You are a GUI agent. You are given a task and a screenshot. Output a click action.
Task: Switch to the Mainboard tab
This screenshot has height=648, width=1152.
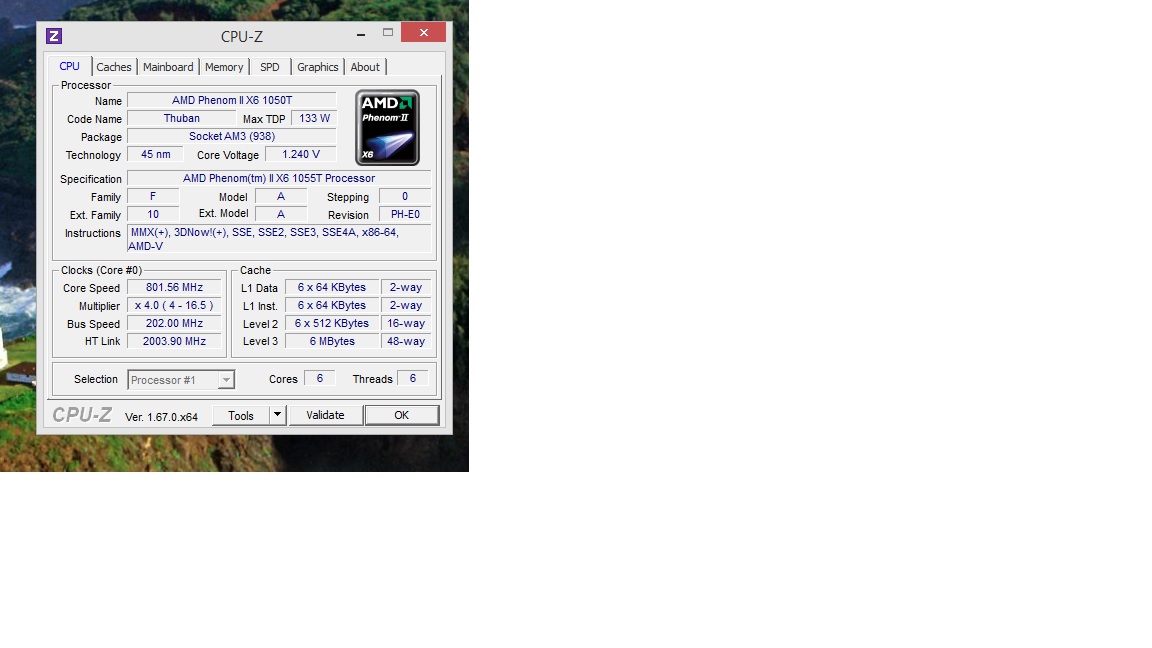click(x=168, y=67)
